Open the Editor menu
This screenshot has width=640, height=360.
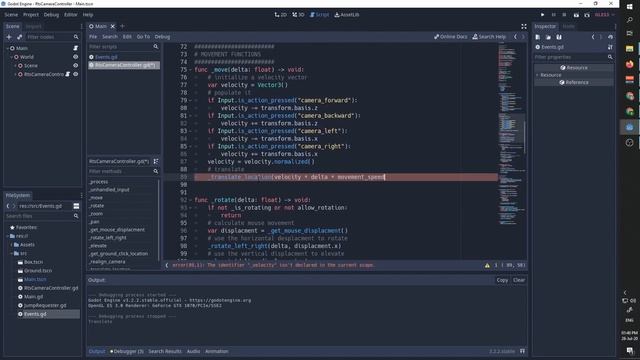click(x=70, y=15)
